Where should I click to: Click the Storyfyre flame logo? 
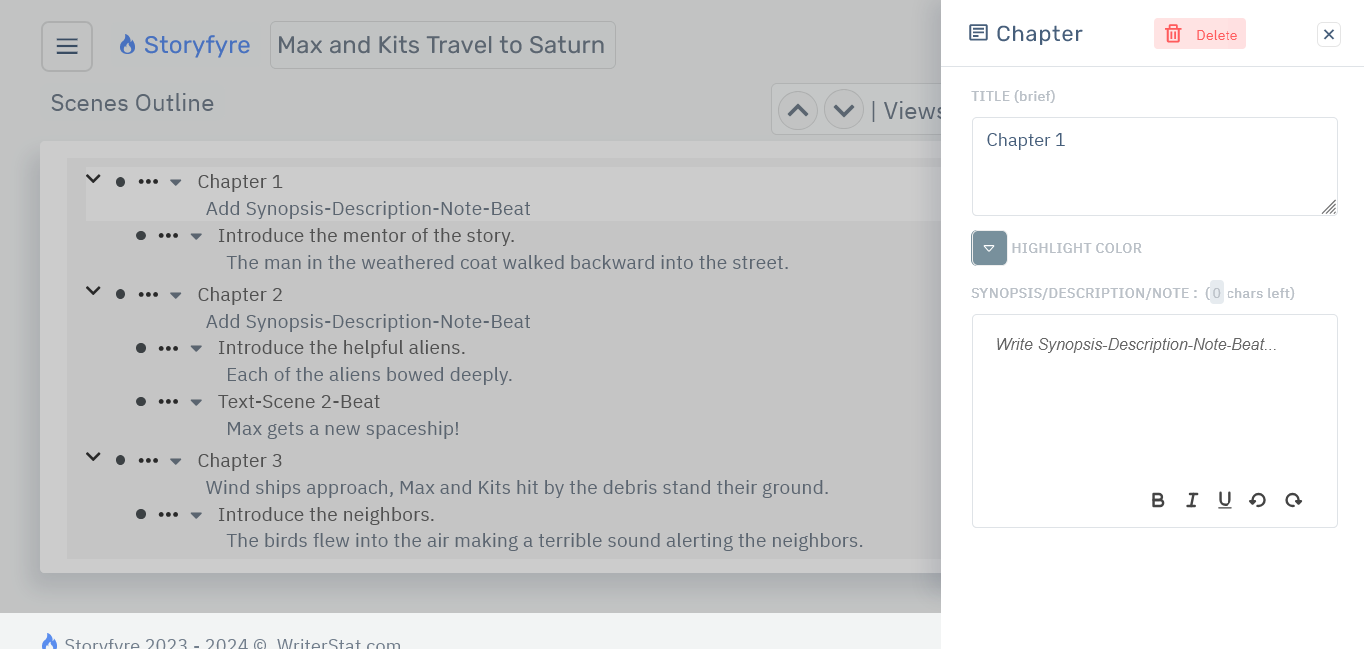click(127, 45)
